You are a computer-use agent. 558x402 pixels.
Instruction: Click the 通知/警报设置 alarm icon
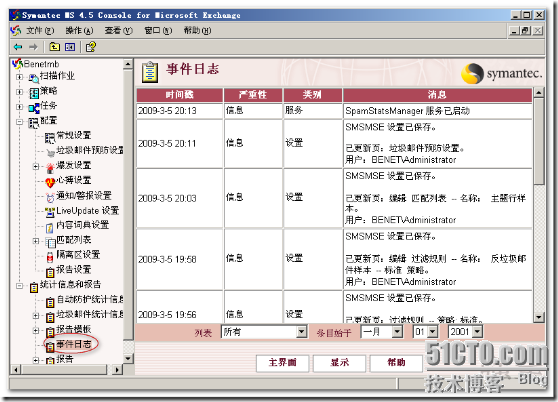[50, 197]
